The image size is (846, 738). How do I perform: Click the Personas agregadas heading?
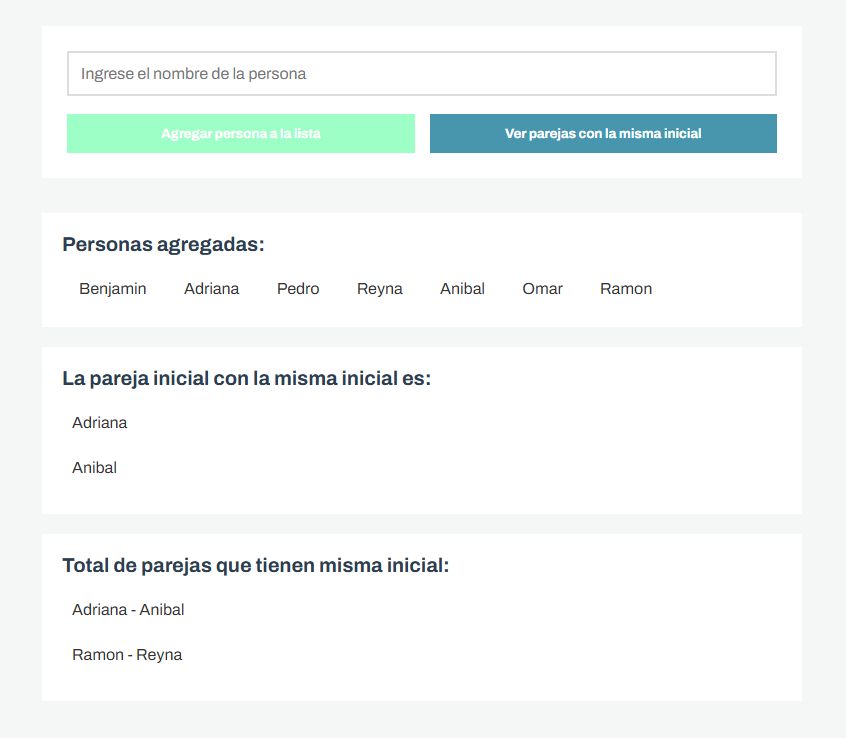(163, 243)
